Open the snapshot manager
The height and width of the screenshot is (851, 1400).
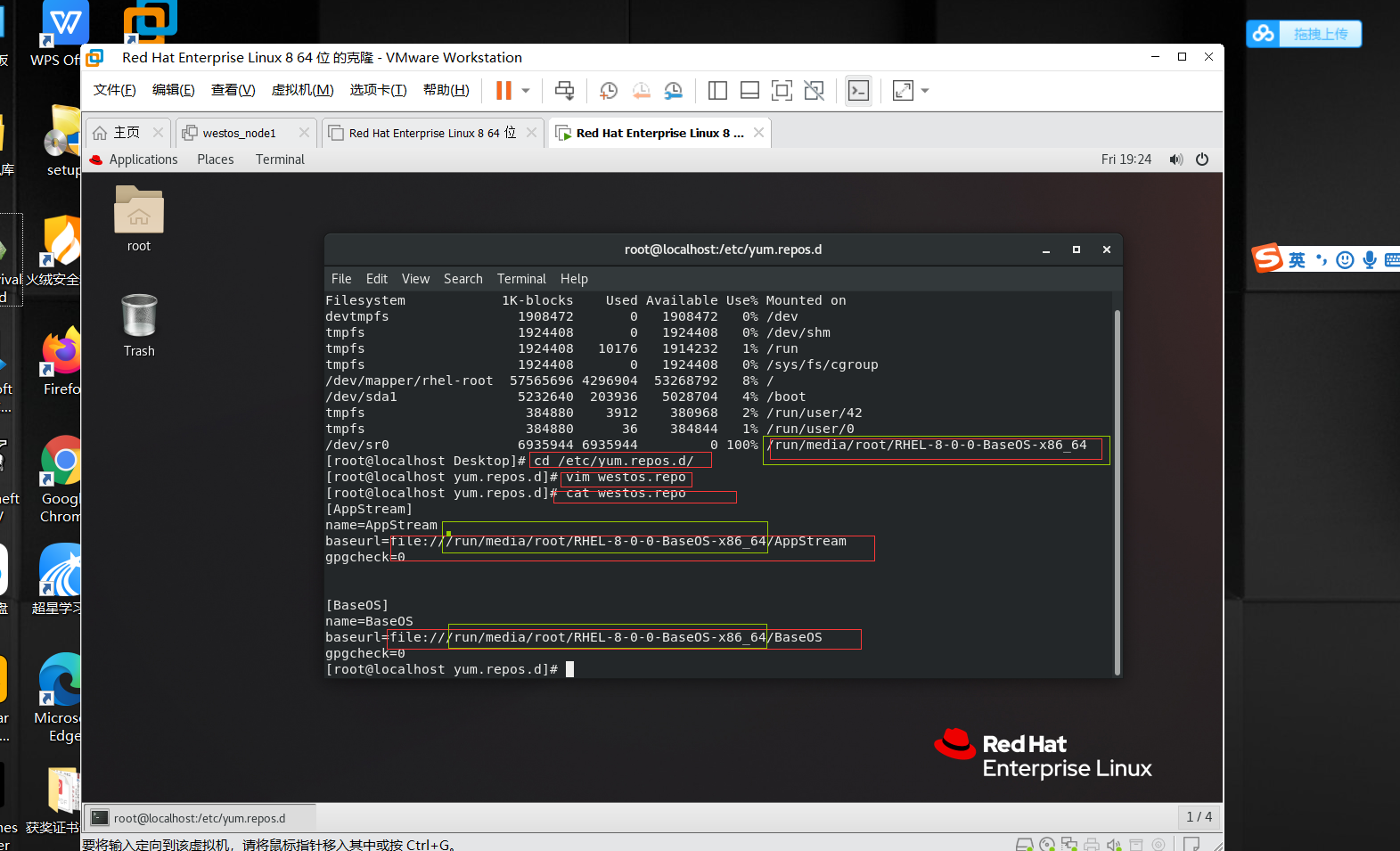pyautogui.click(x=674, y=90)
